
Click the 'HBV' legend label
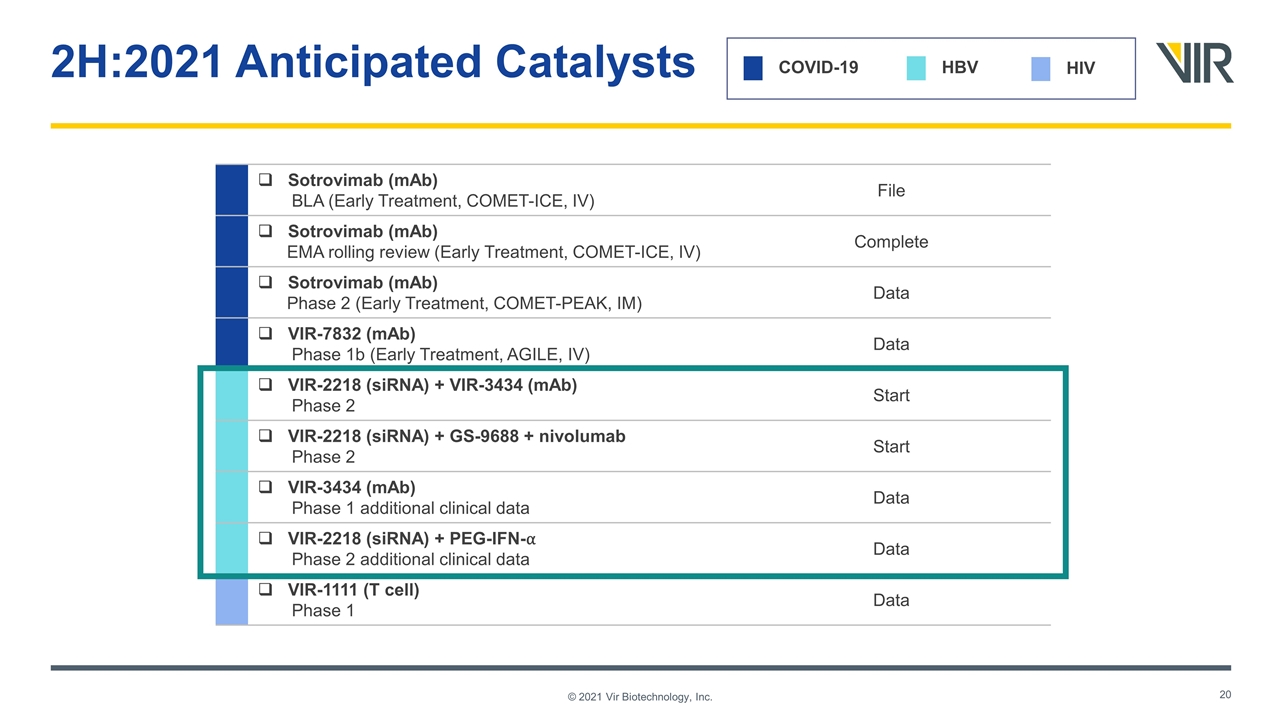[960, 67]
